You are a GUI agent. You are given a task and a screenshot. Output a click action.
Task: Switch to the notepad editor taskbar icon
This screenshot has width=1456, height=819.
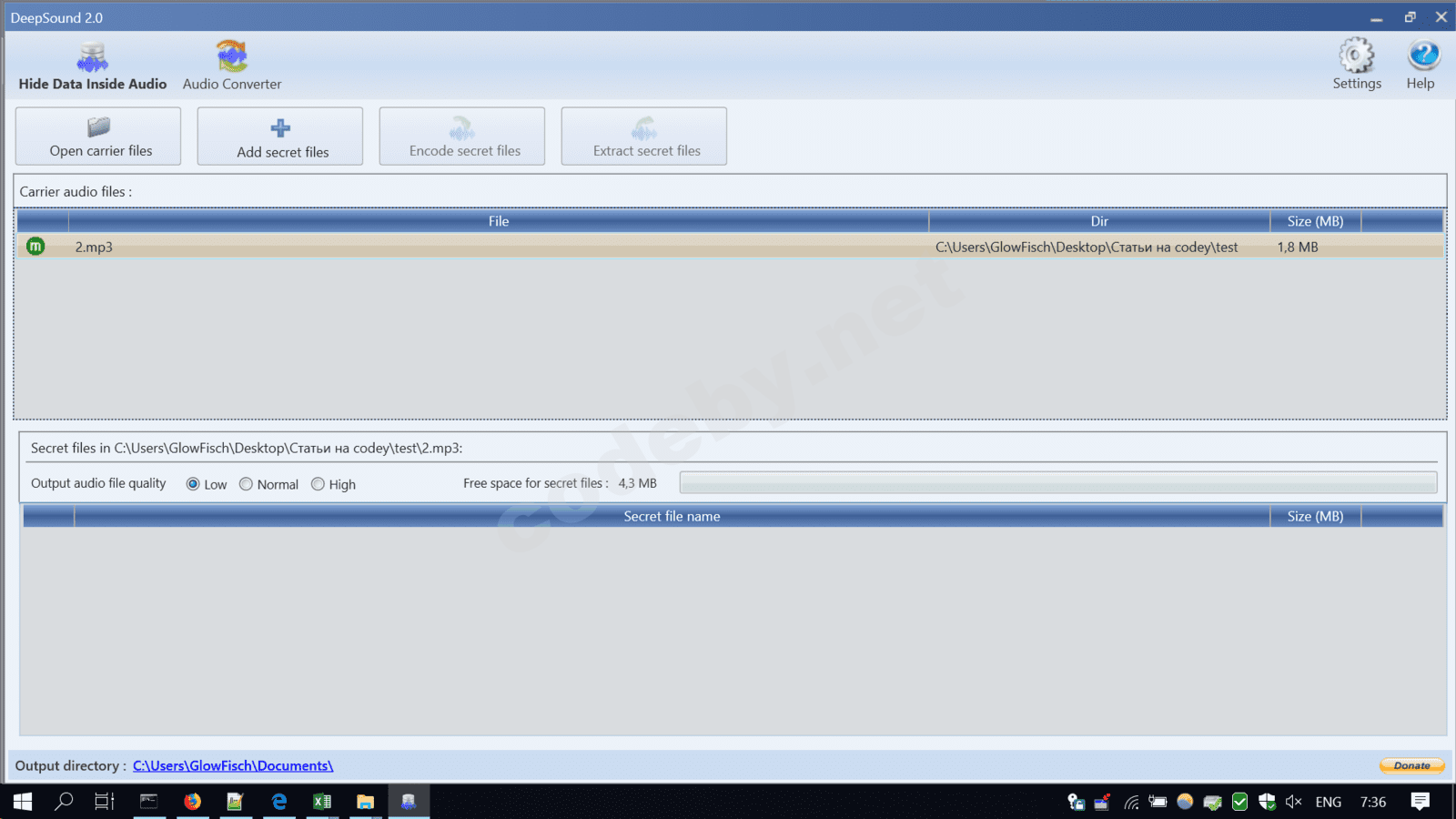click(235, 802)
